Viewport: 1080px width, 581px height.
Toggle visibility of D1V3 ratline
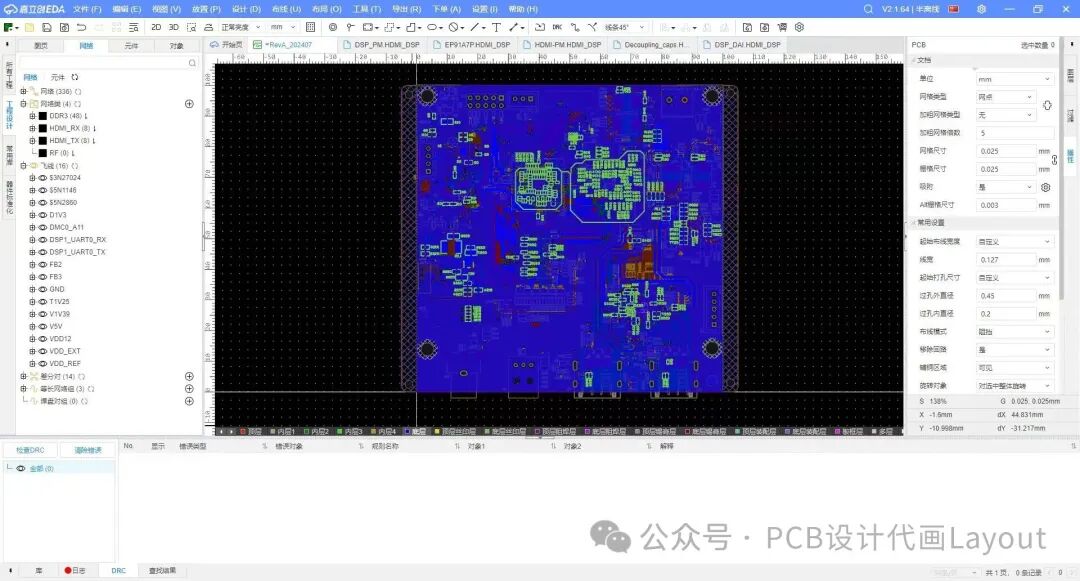43,215
